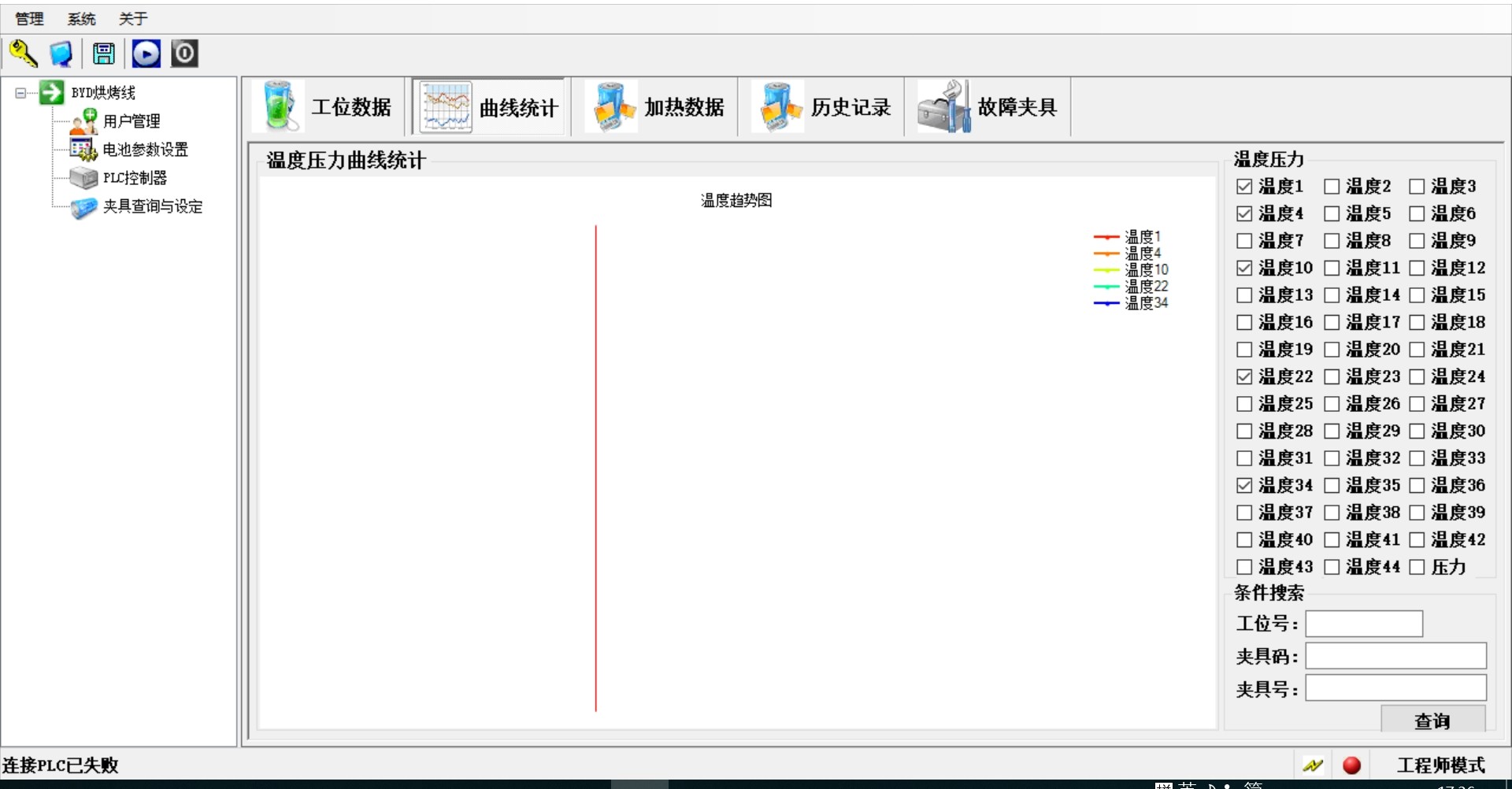Uncheck the 温度34 checkbox
The image size is (1512, 789).
pyautogui.click(x=1244, y=485)
